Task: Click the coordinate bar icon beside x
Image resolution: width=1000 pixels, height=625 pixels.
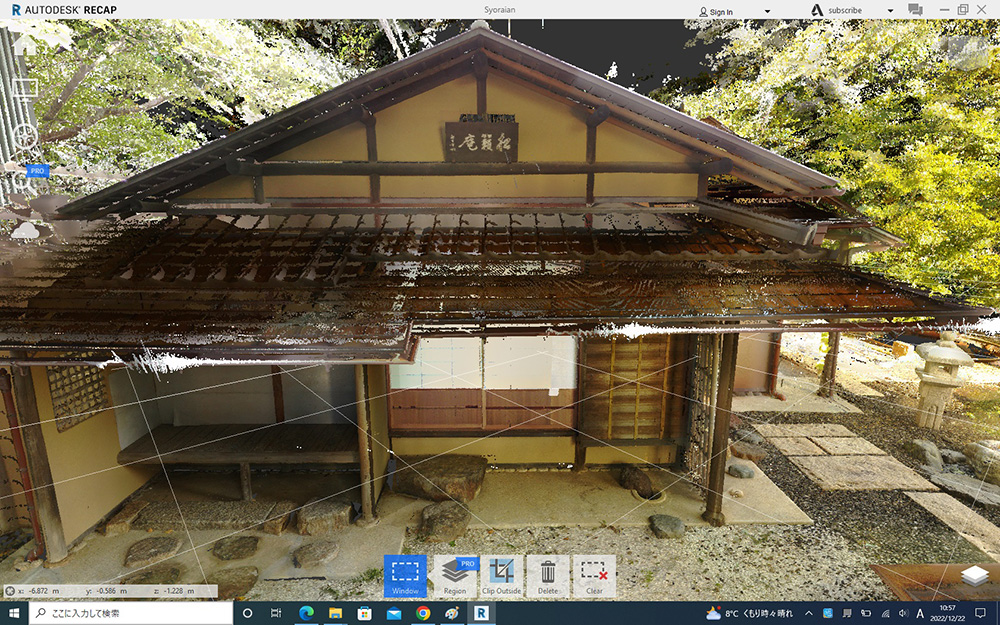Action: [x=10, y=591]
